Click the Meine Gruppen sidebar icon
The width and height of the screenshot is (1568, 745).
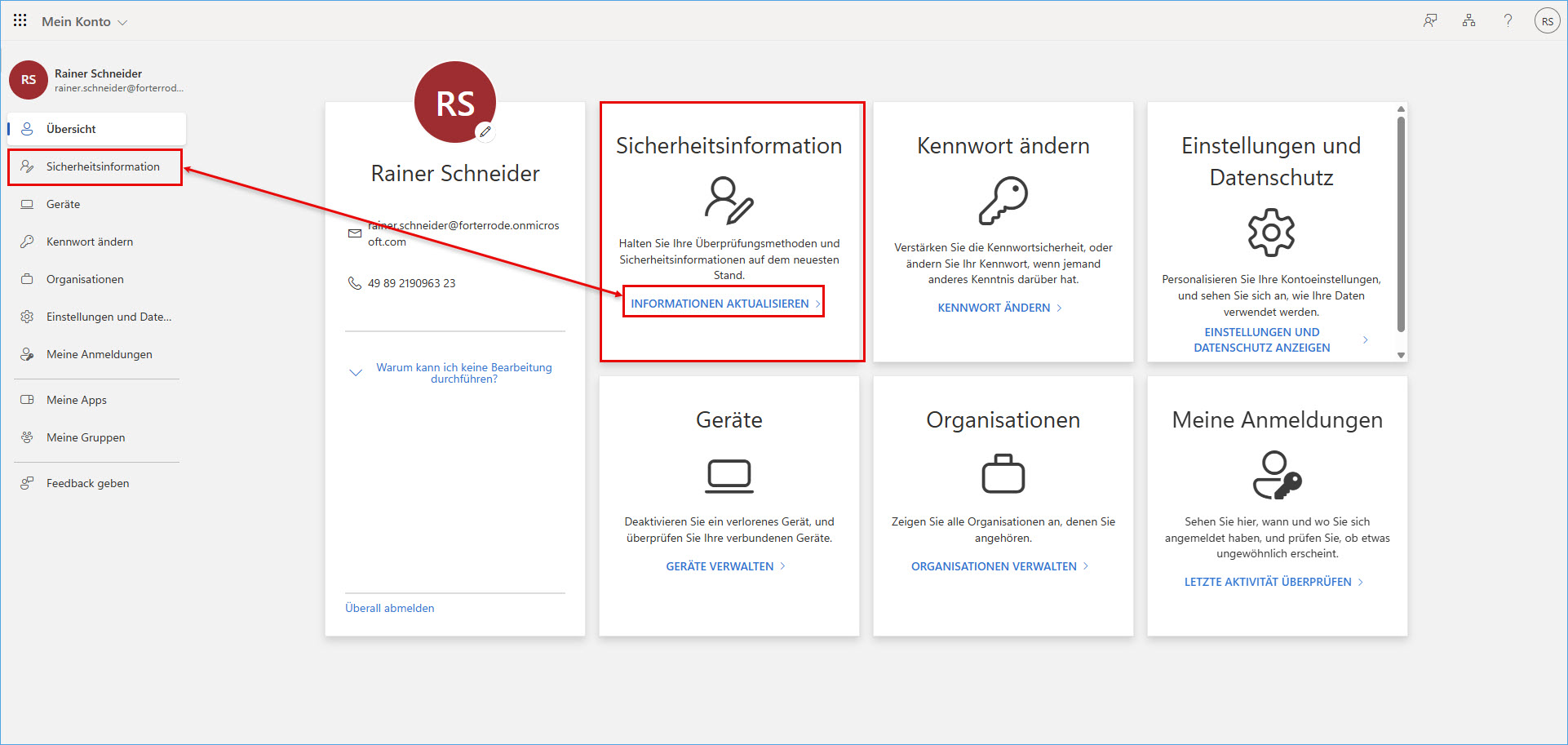pyautogui.click(x=27, y=437)
